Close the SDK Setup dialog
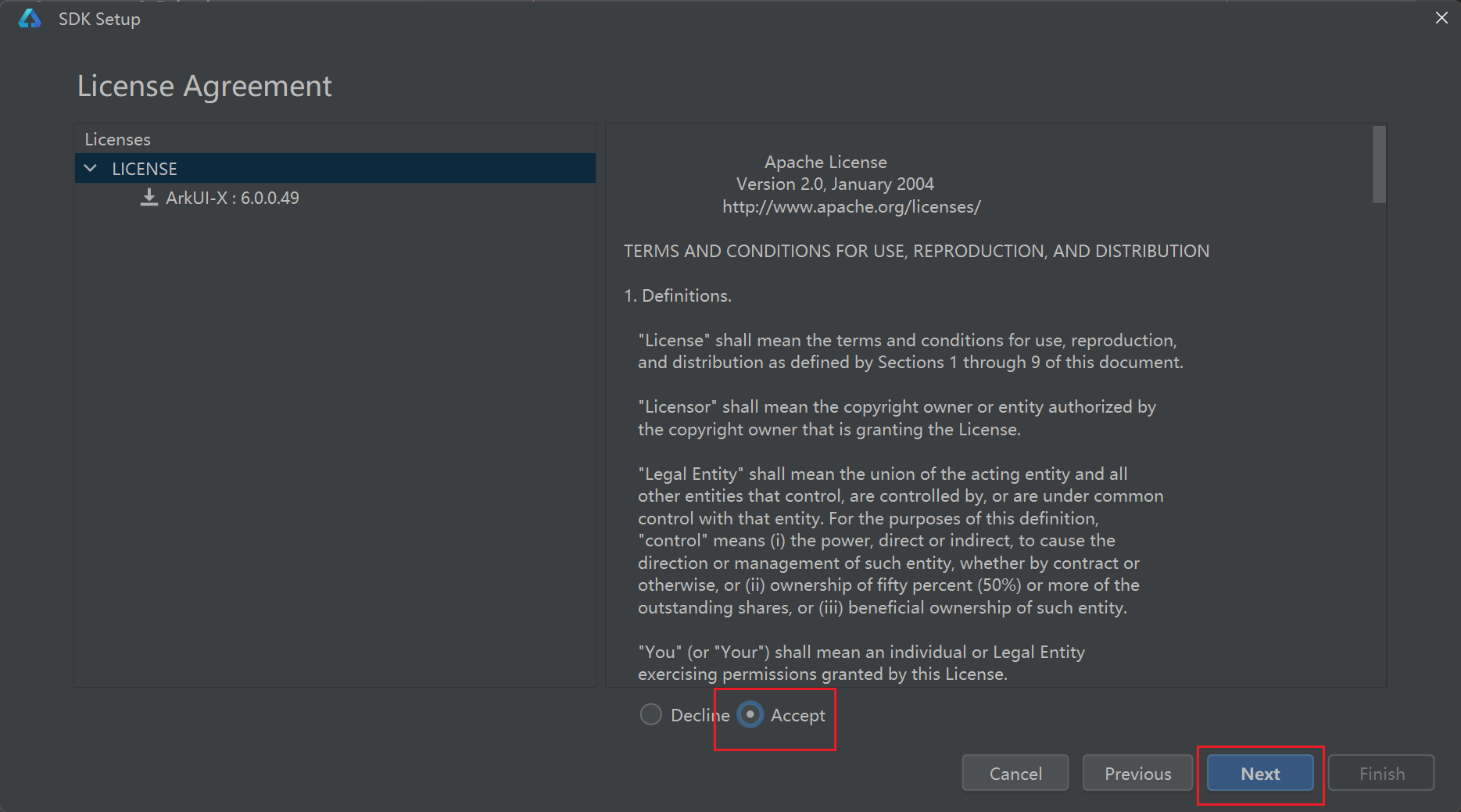1461x812 pixels. tap(1441, 18)
